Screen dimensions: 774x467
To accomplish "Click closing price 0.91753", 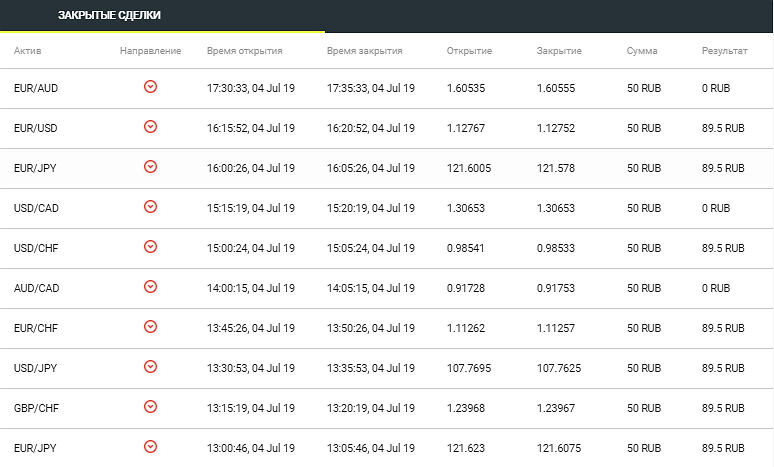I will pyautogui.click(x=556, y=288).
